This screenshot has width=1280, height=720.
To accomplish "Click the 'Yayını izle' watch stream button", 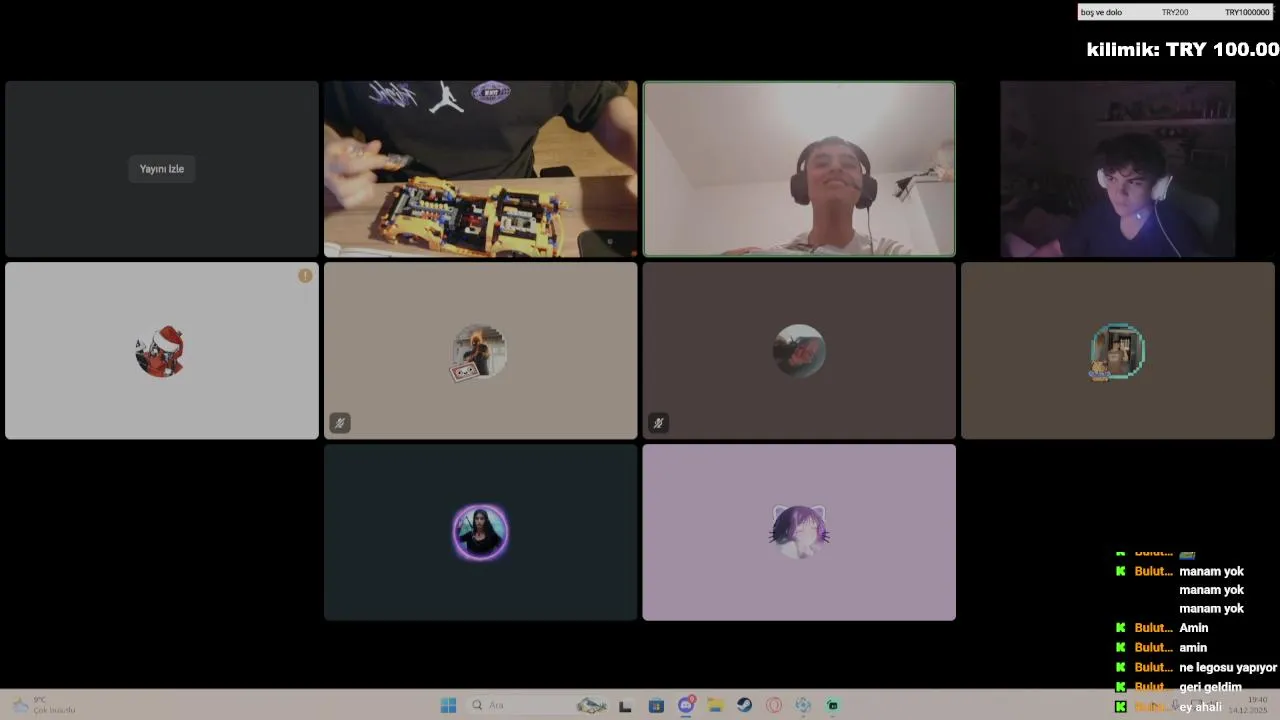I will click(161, 169).
